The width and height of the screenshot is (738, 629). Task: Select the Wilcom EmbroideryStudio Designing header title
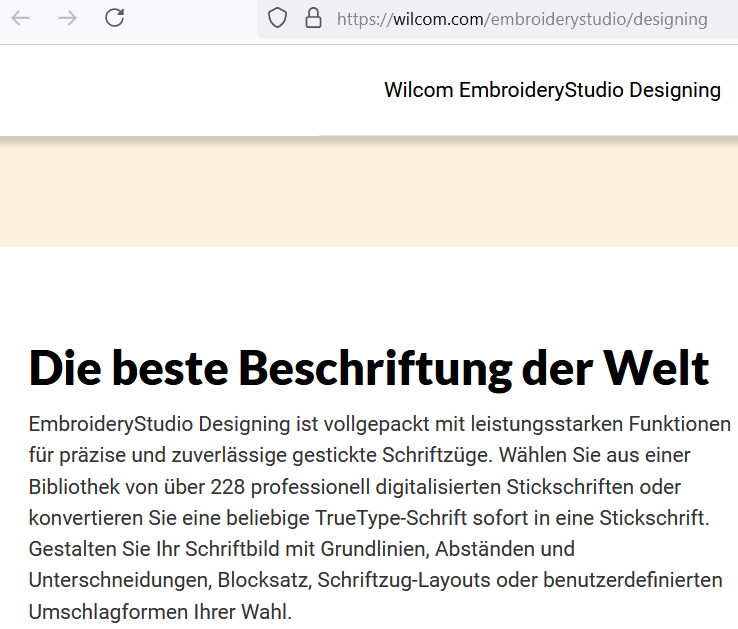pyautogui.click(x=552, y=90)
